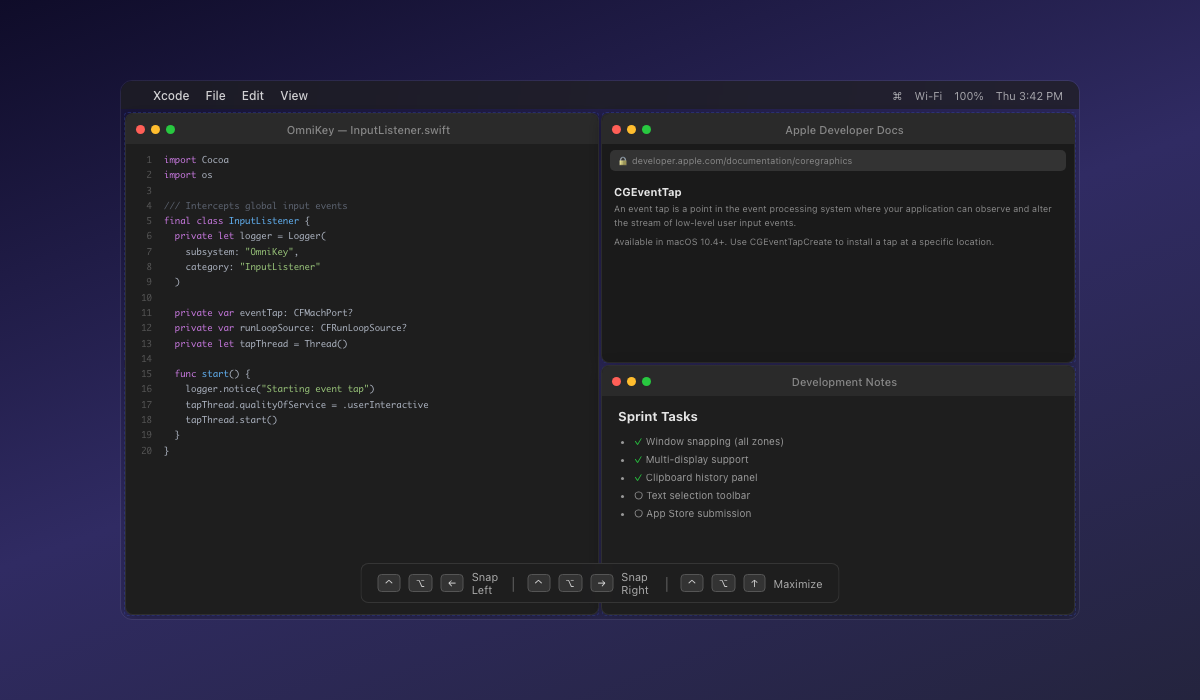The height and width of the screenshot is (700, 1200).
Task: Click the command symbol in the menu bar
Action: tap(896, 96)
